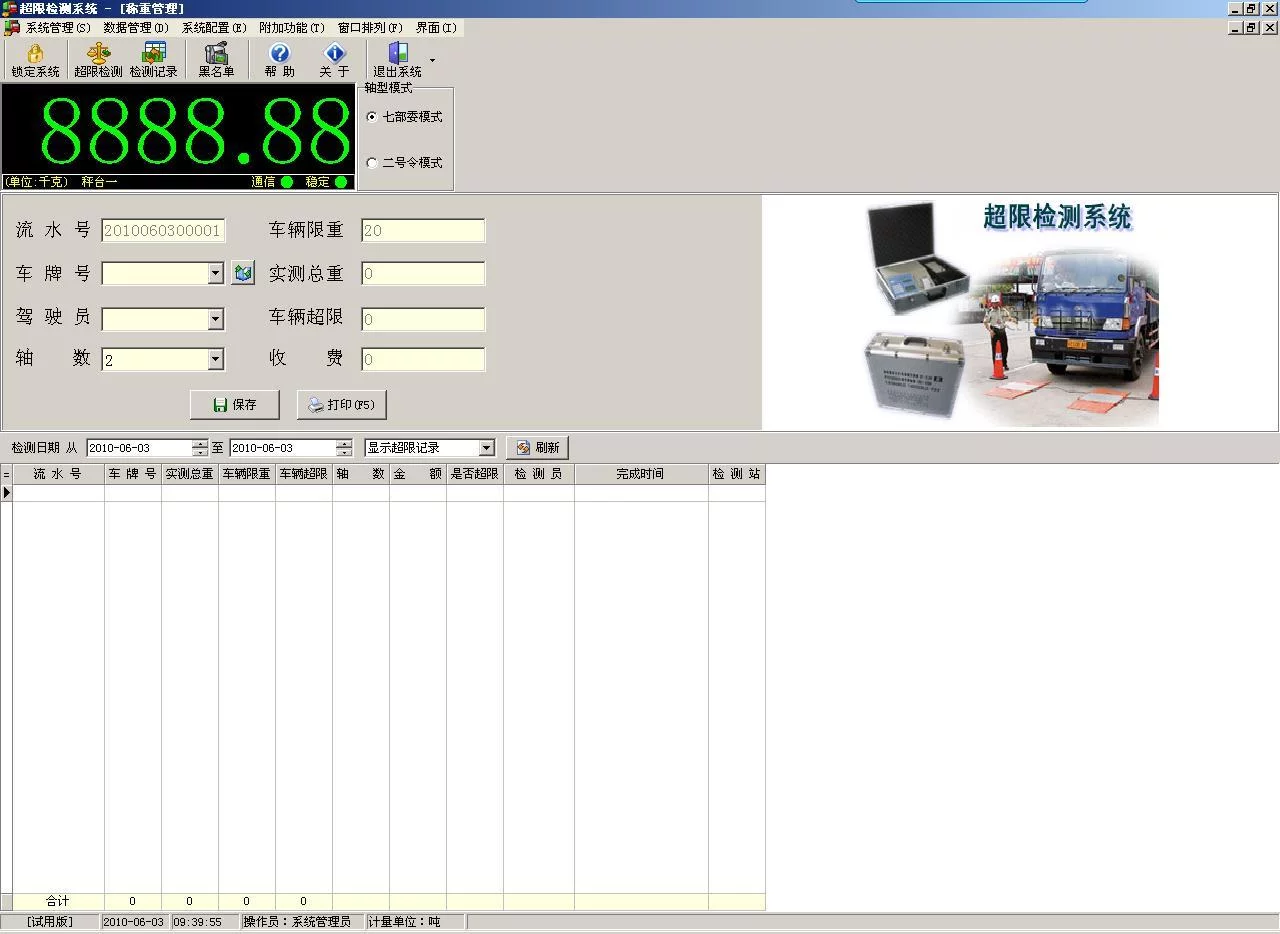1280x934 pixels.
Task: Click the 锁定系统 lock icon
Action: coord(35,60)
